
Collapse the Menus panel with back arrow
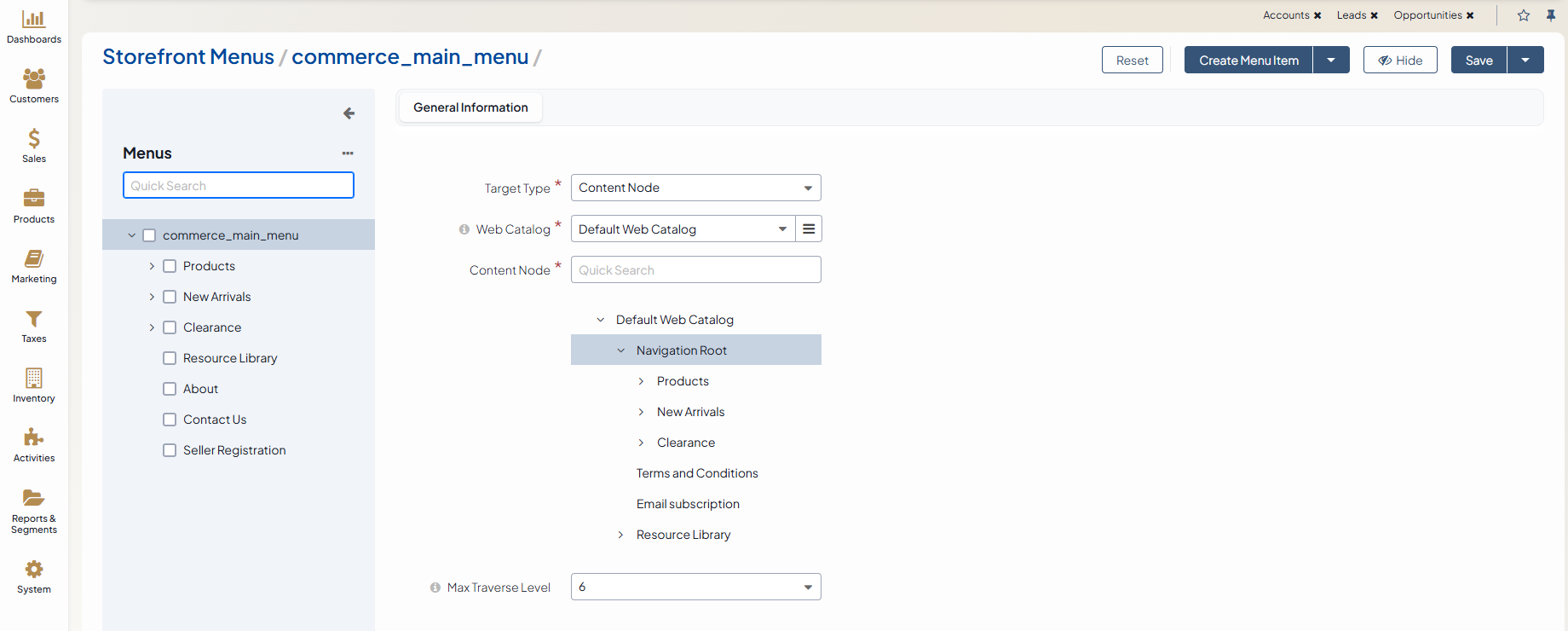(x=349, y=113)
